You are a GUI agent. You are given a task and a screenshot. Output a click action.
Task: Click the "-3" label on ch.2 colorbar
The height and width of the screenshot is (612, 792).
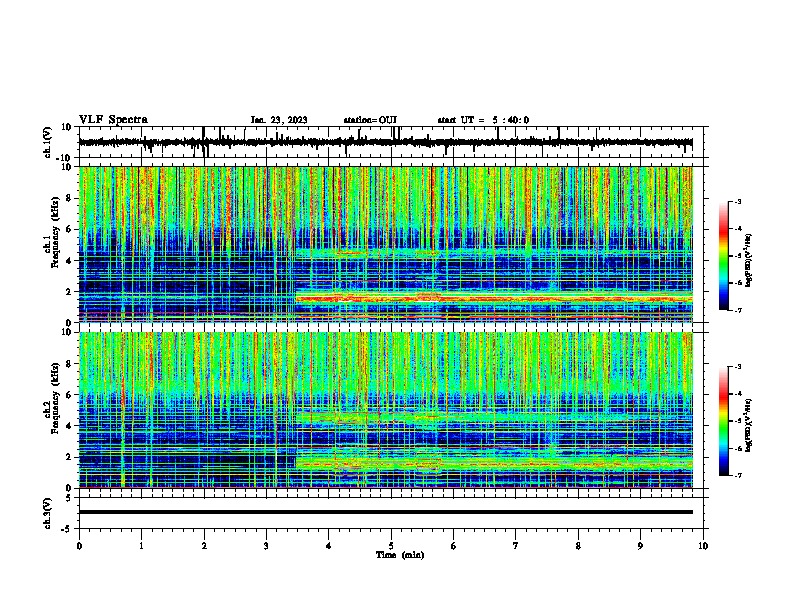coord(737,367)
